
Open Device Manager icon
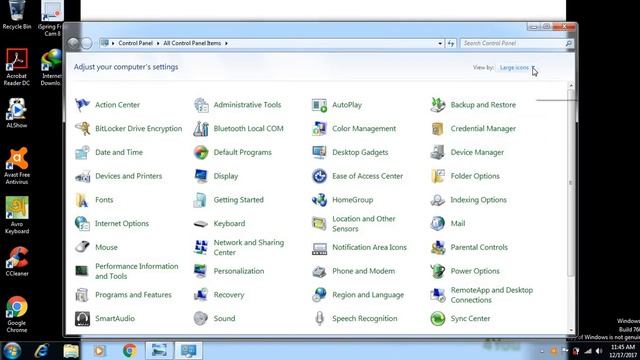[x=438, y=152]
